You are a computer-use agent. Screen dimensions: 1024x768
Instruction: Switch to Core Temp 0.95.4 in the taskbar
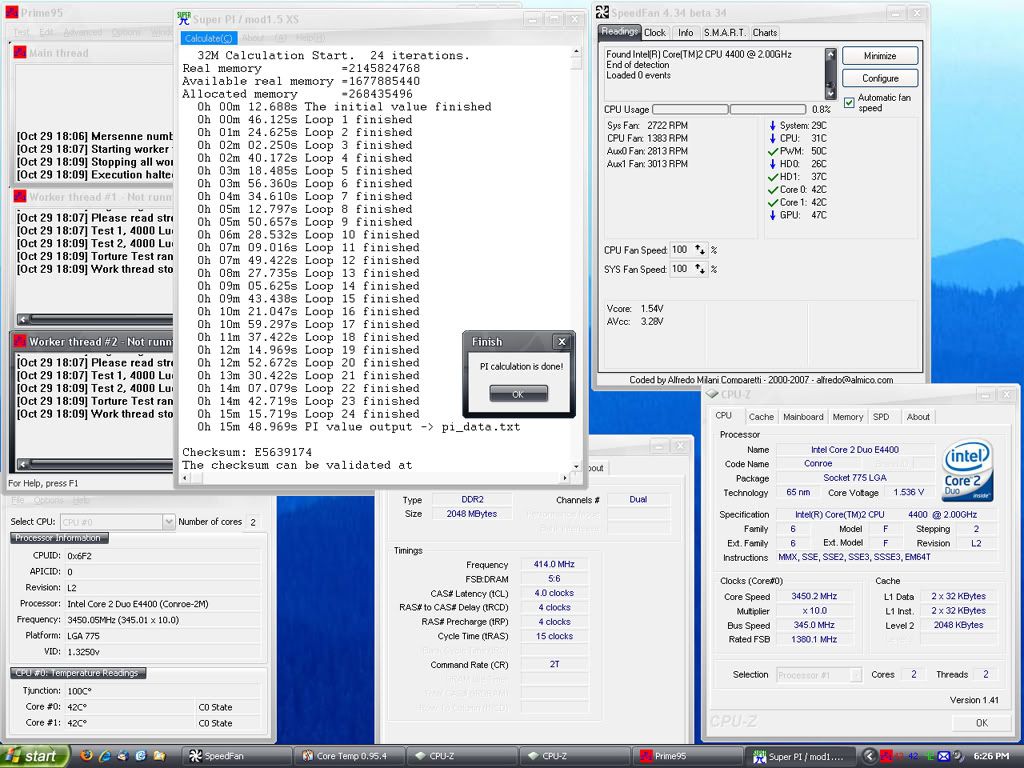point(349,756)
